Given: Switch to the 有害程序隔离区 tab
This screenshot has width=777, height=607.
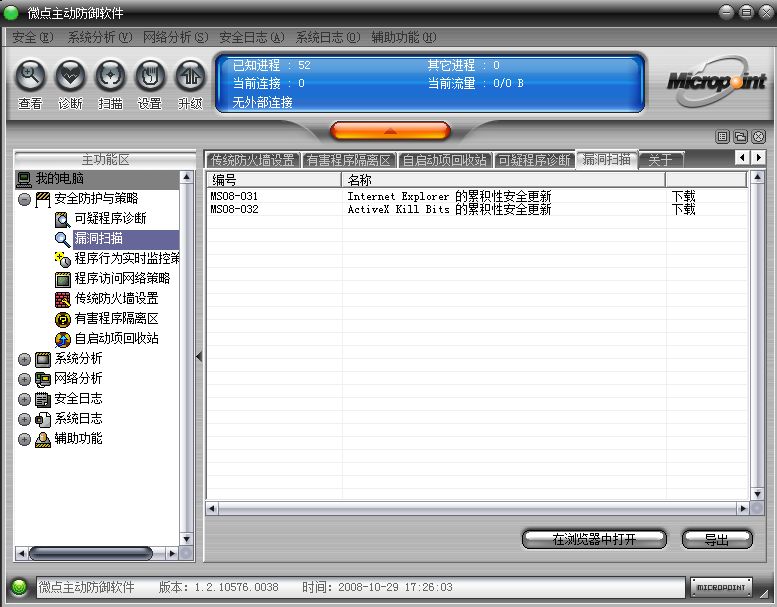Looking at the screenshot, I should click(349, 160).
